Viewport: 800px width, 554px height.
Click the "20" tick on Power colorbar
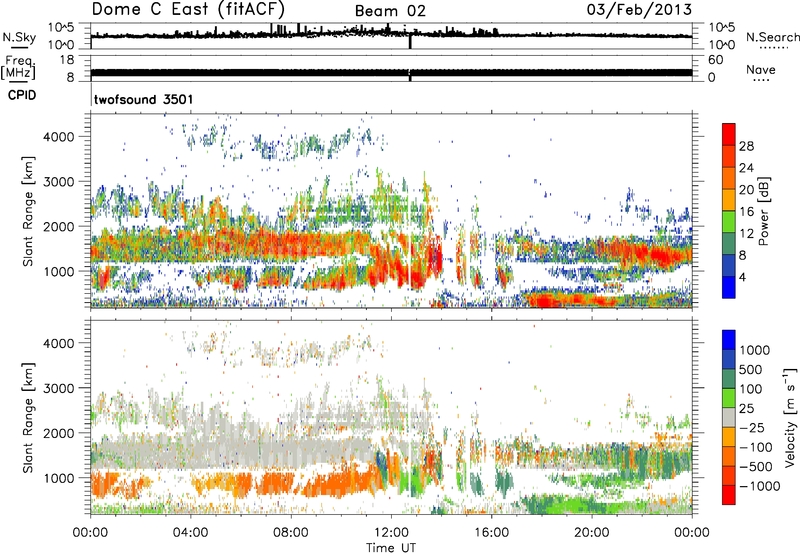pyautogui.click(x=746, y=190)
